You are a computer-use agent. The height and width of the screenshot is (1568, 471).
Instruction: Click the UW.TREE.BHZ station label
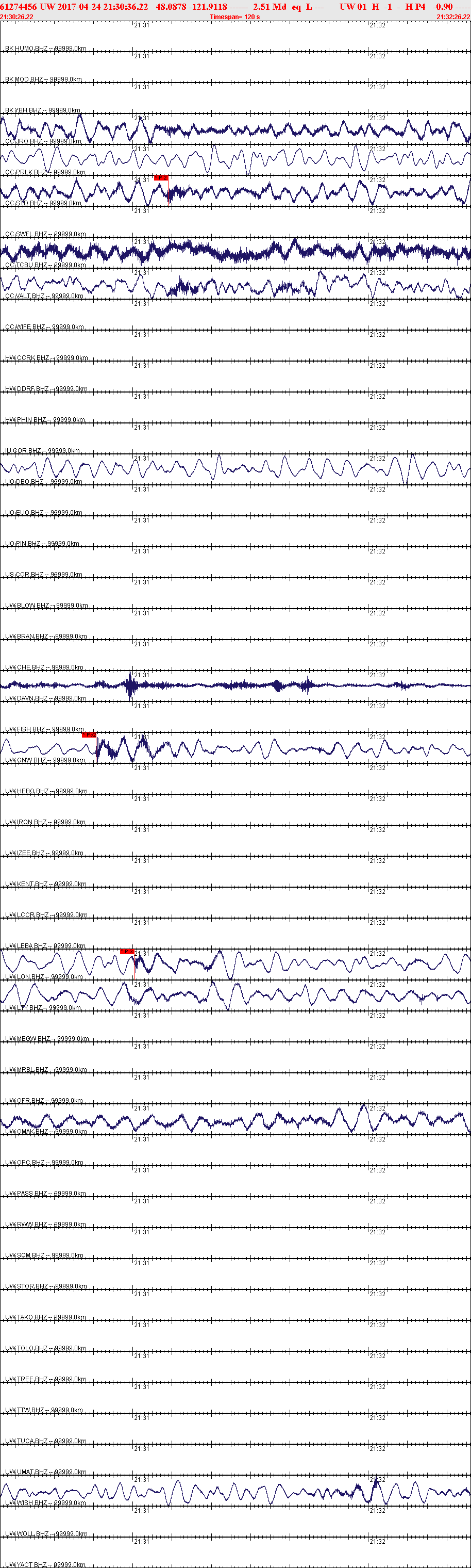[46, 1379]
